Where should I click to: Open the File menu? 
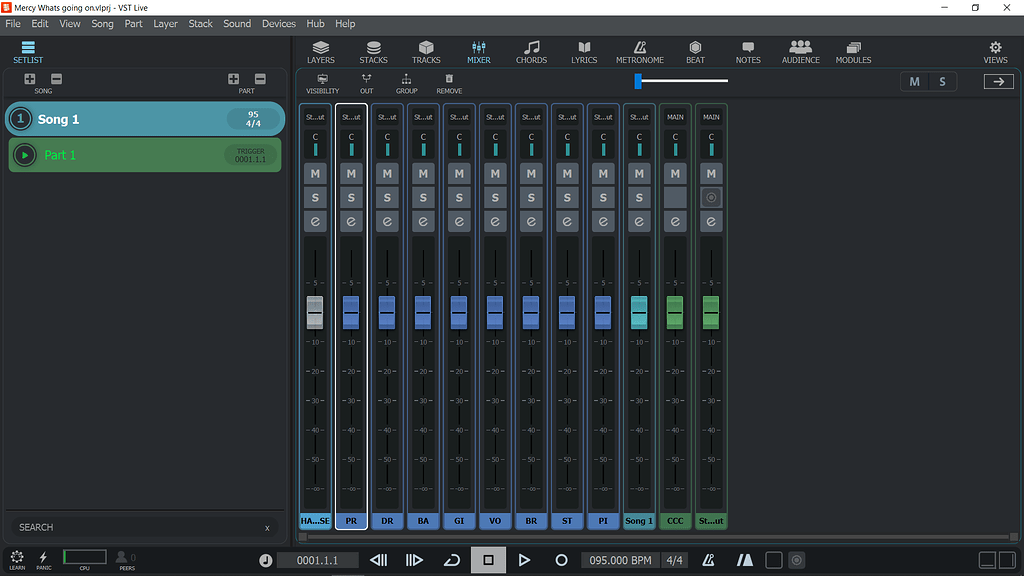point(13,23)
